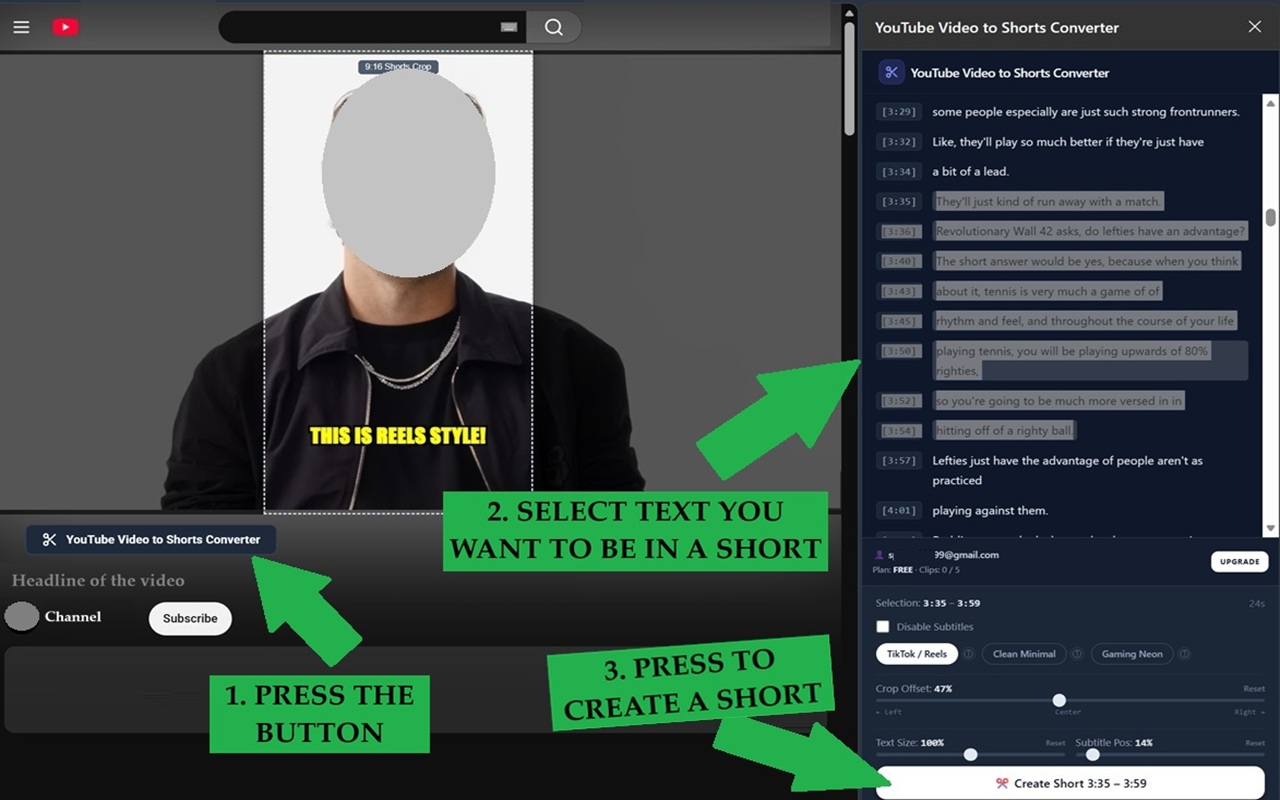1280x800 pixels.
Task: Click the 'Channel' name text
Action: (x=73, y=617)
